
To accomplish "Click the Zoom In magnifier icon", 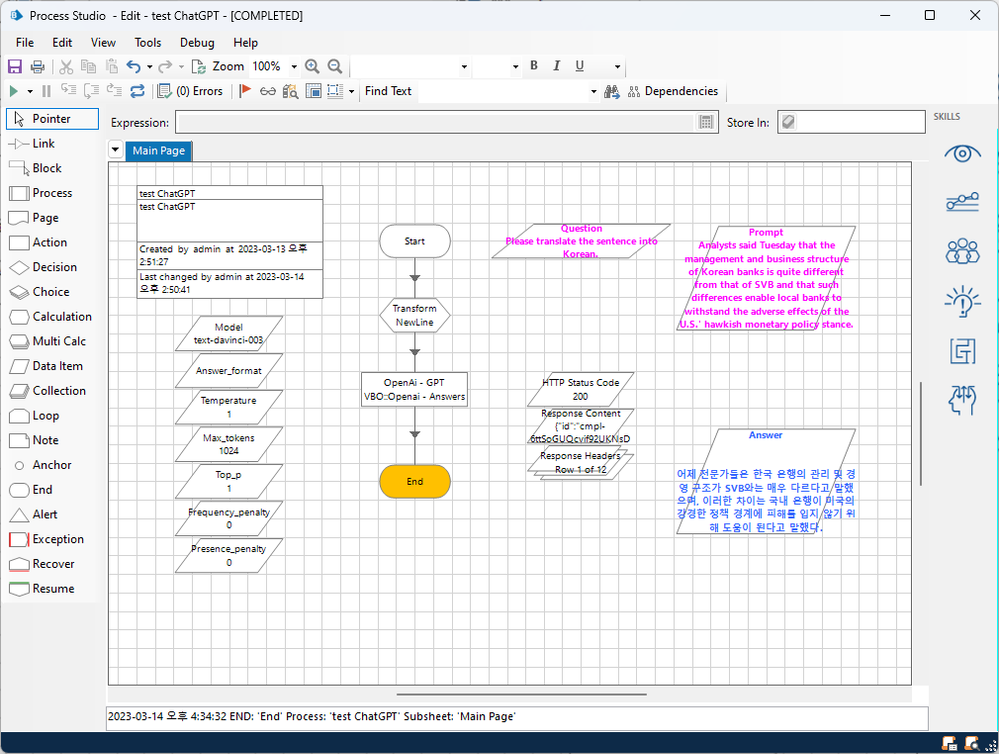I will pos(312,67).
